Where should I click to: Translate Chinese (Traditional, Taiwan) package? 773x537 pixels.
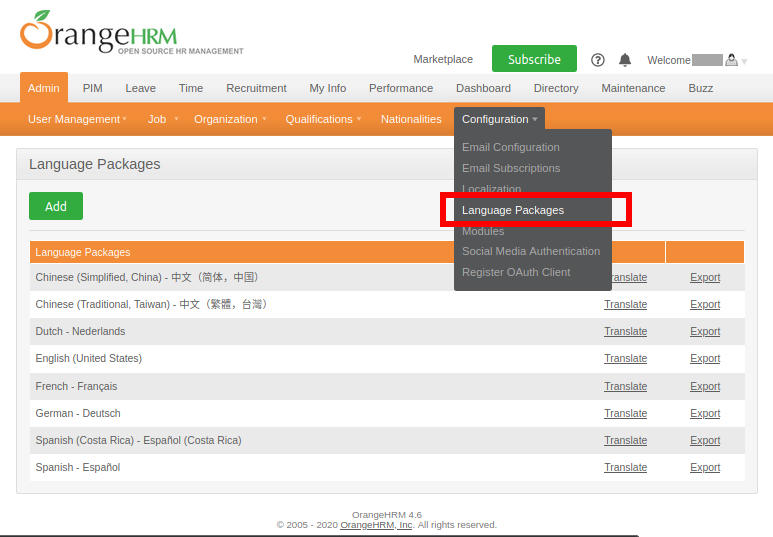(x=626, y=304)
